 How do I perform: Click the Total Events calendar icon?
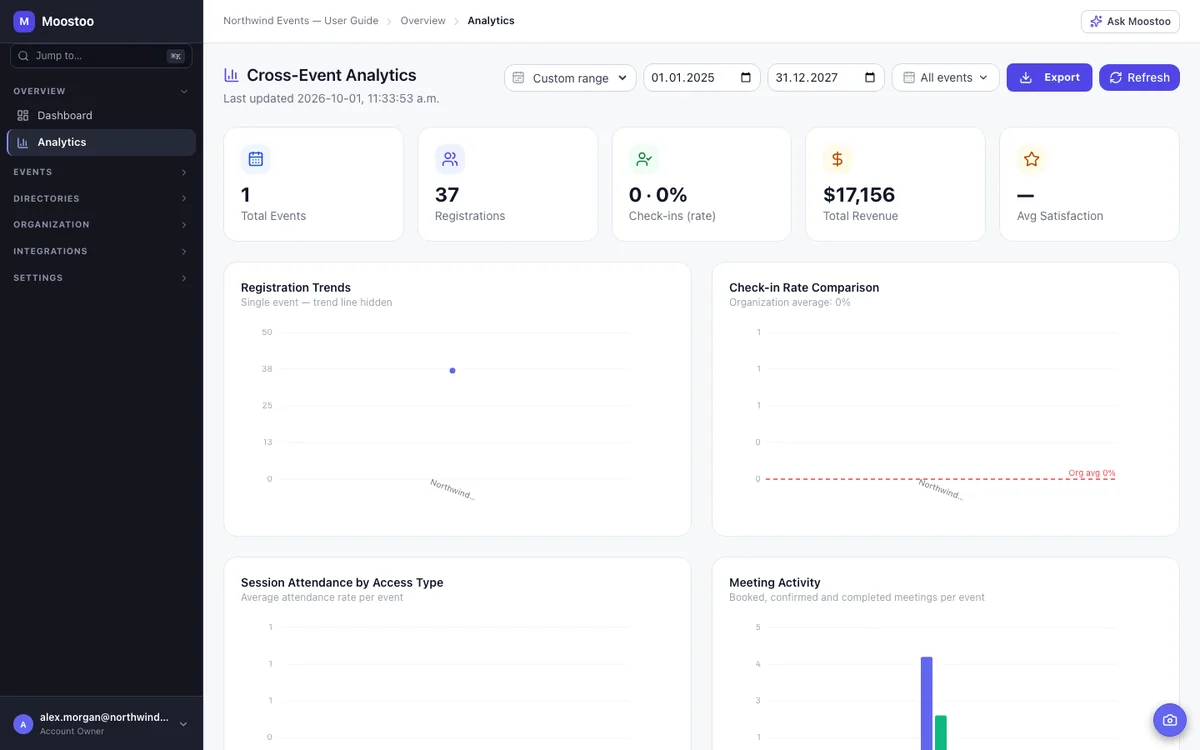(x=256, y=159)
